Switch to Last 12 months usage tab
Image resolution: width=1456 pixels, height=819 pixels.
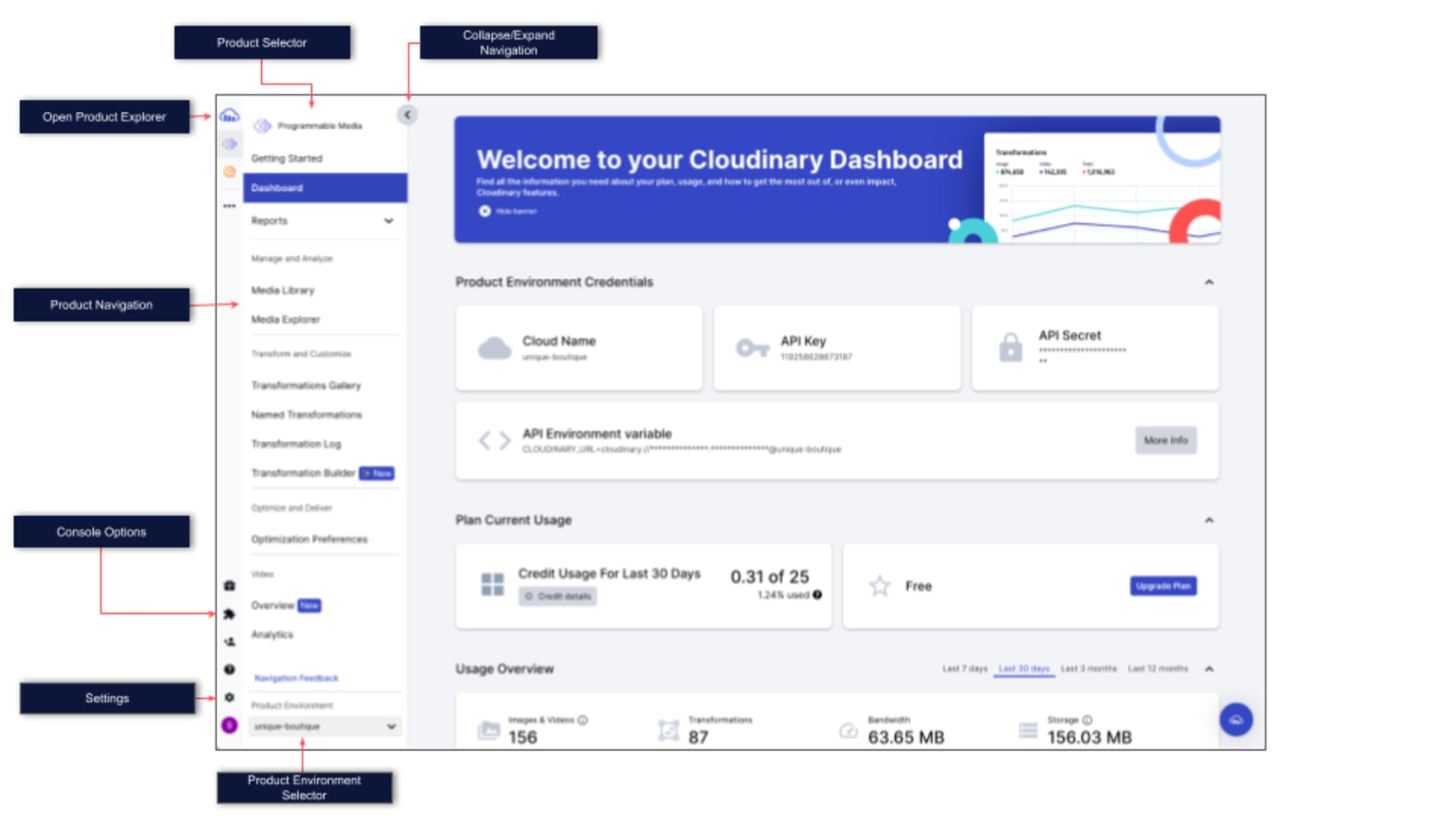coord(1159,668)
